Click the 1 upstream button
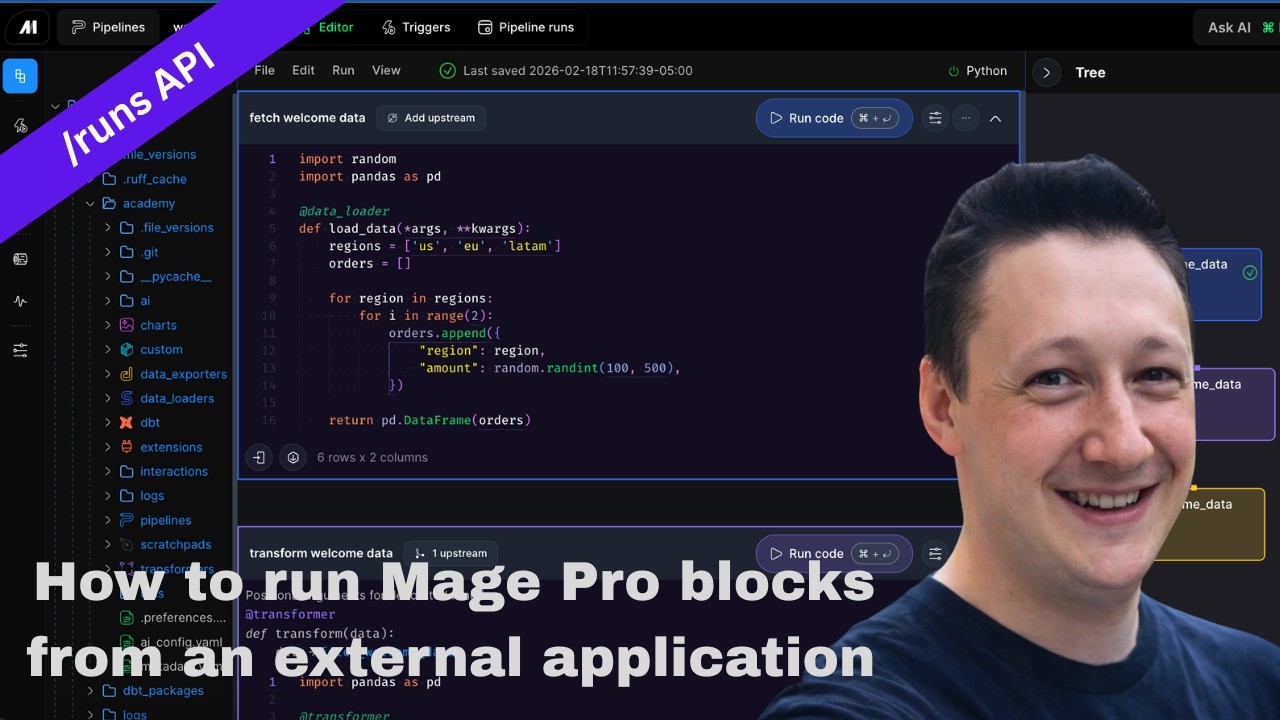Viewport: 1280px width, 720px height. click(x=450, y=553)
